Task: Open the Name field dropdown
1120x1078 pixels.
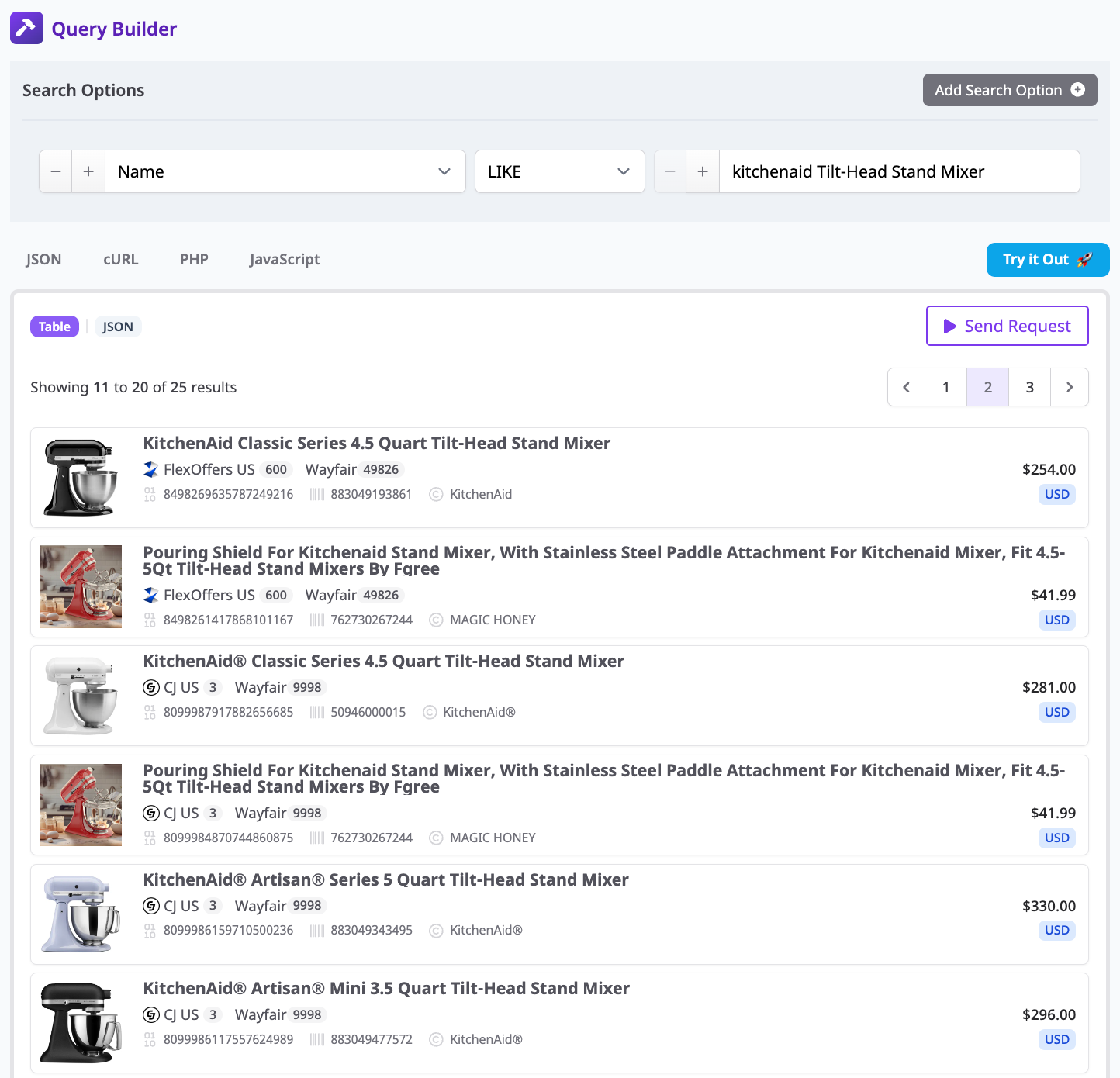Action: 285,171
